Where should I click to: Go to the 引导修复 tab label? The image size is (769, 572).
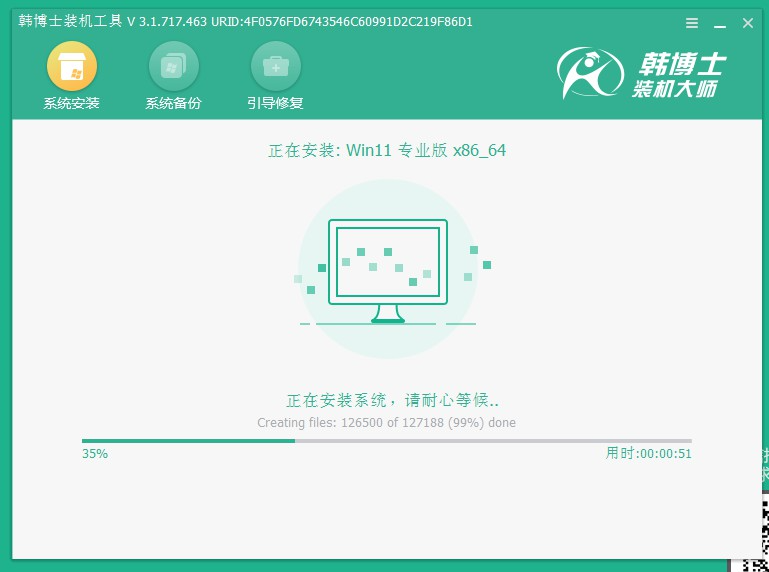click(x=275, y=103)
